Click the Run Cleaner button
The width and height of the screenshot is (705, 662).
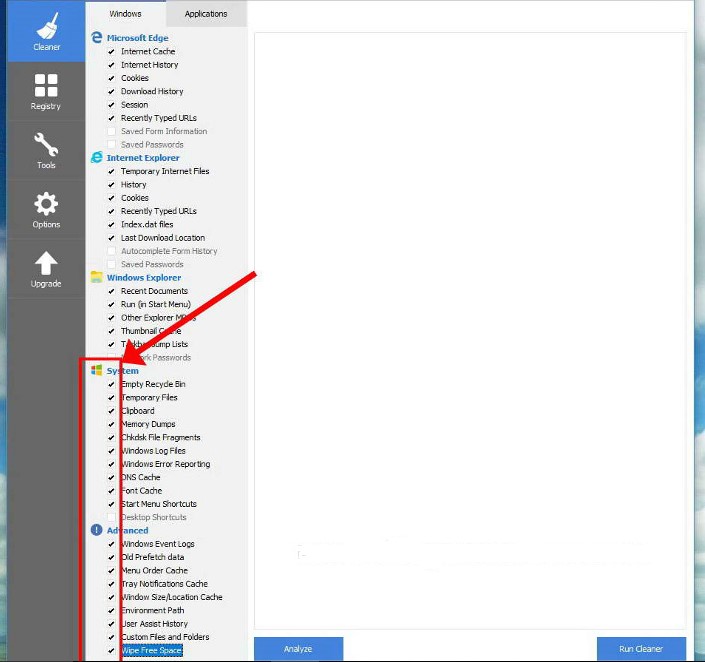641,649
